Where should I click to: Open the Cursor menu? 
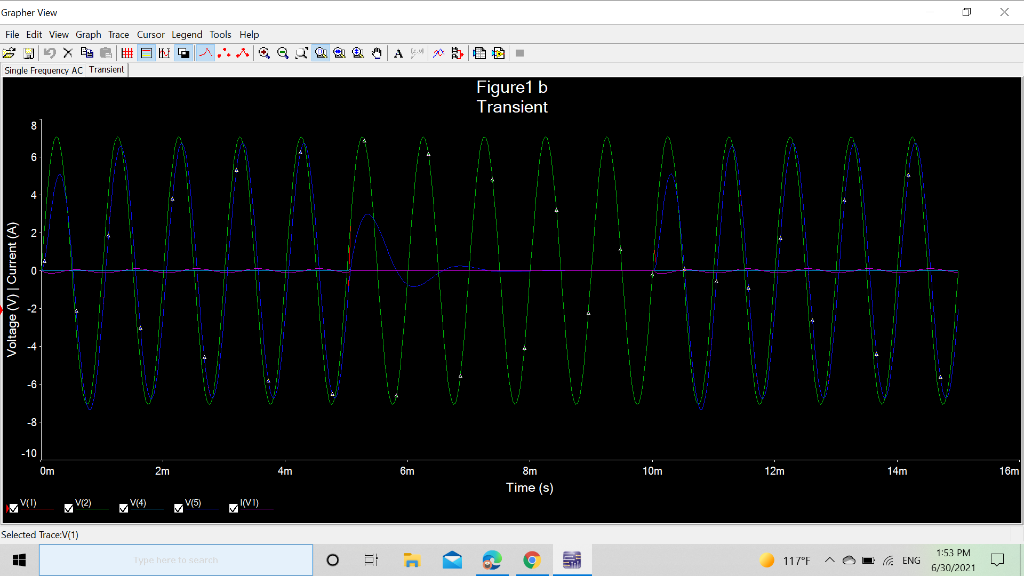151,34
